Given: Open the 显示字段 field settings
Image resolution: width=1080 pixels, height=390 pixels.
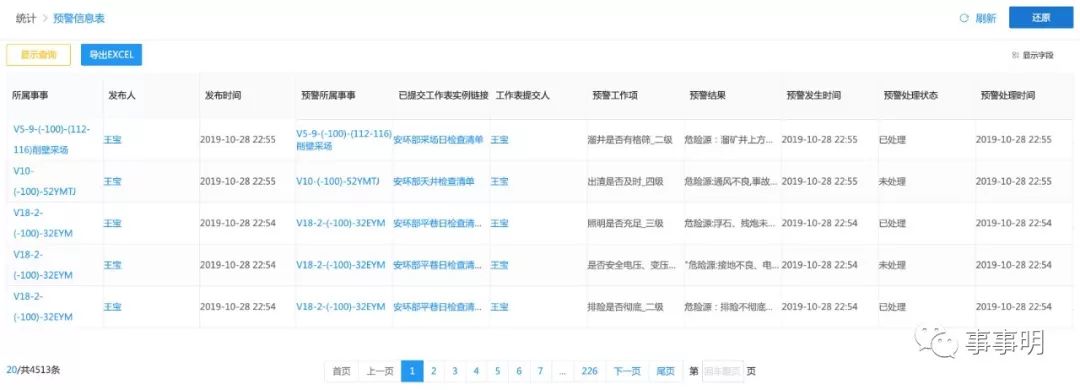Looking at the screenshot, I should pyautogui.click(x=1032, y=55).
